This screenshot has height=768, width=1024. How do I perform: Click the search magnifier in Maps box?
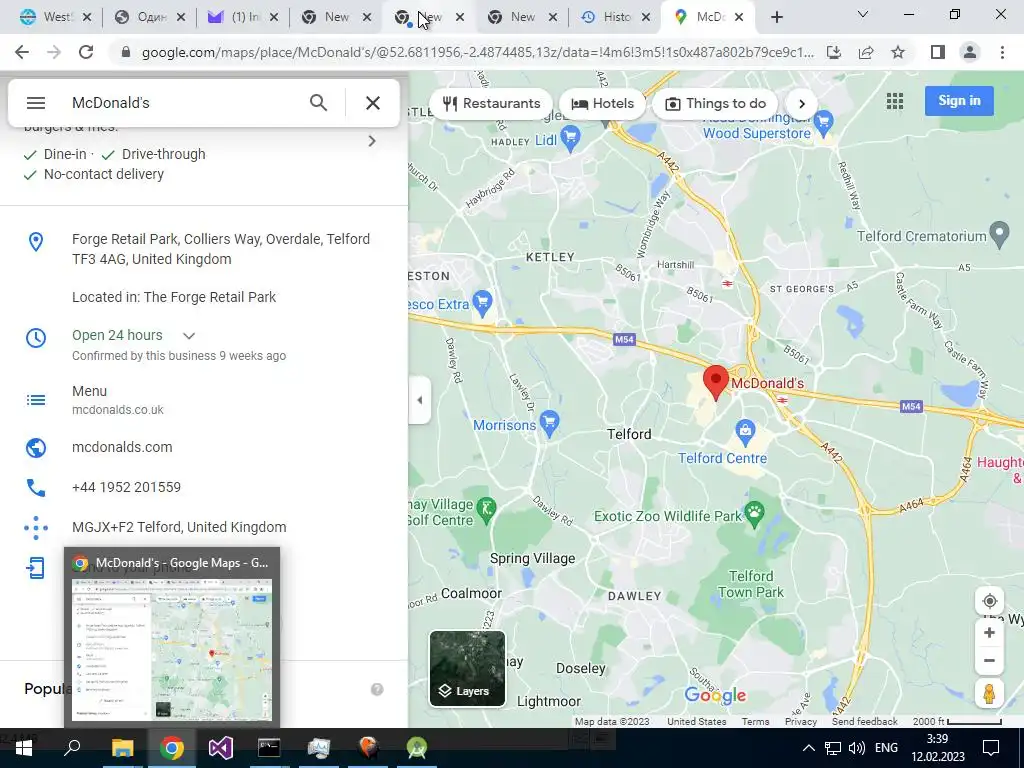click(318, 103)
